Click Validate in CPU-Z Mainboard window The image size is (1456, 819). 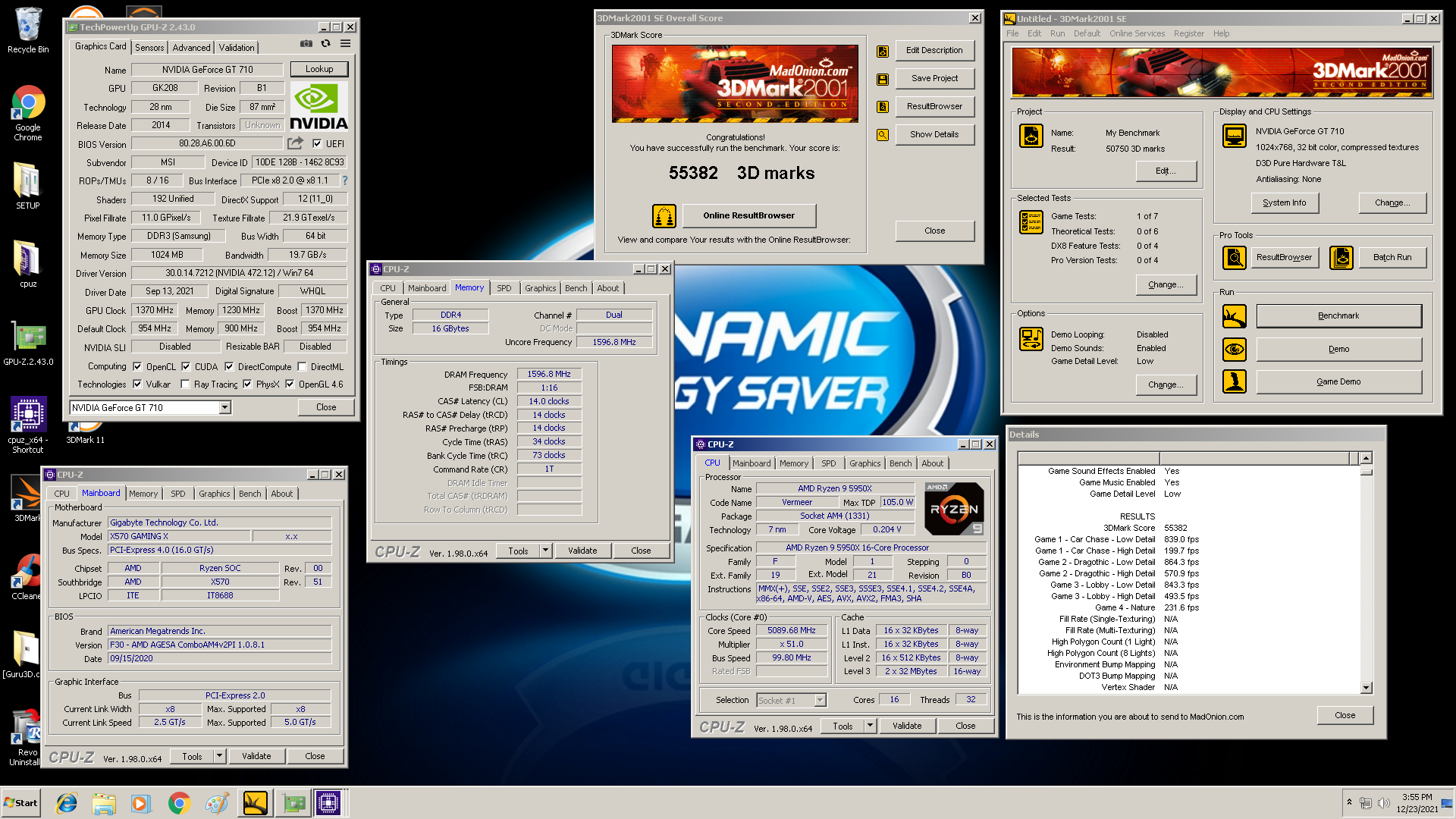(256, 756)
